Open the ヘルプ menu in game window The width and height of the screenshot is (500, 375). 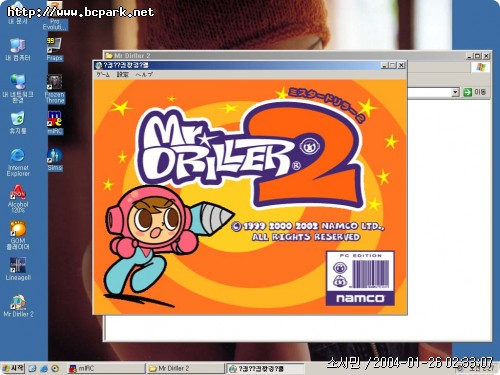pos(144,75)
